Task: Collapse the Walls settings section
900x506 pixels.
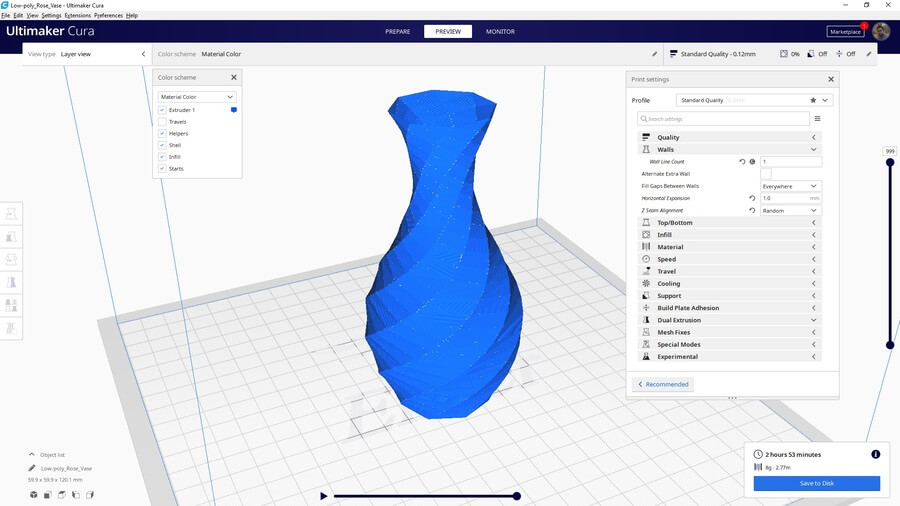Action: [729, 149]
